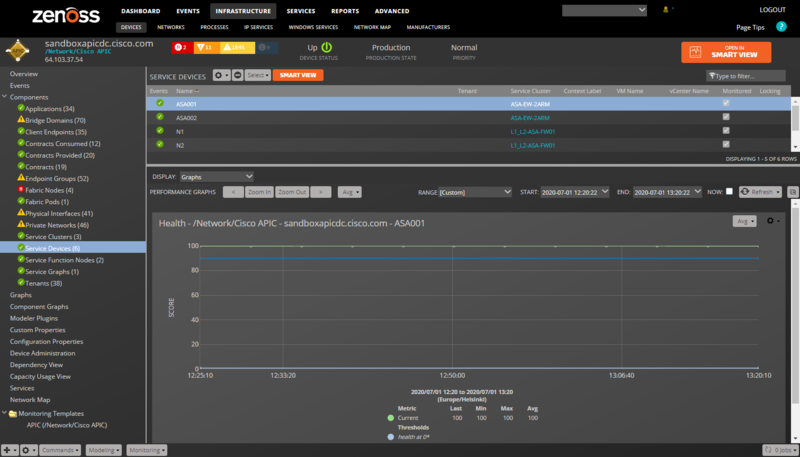The image size is (800, 457).
Task: Open the Avg dropdown in performance toolbar
Action: point(349,192)
